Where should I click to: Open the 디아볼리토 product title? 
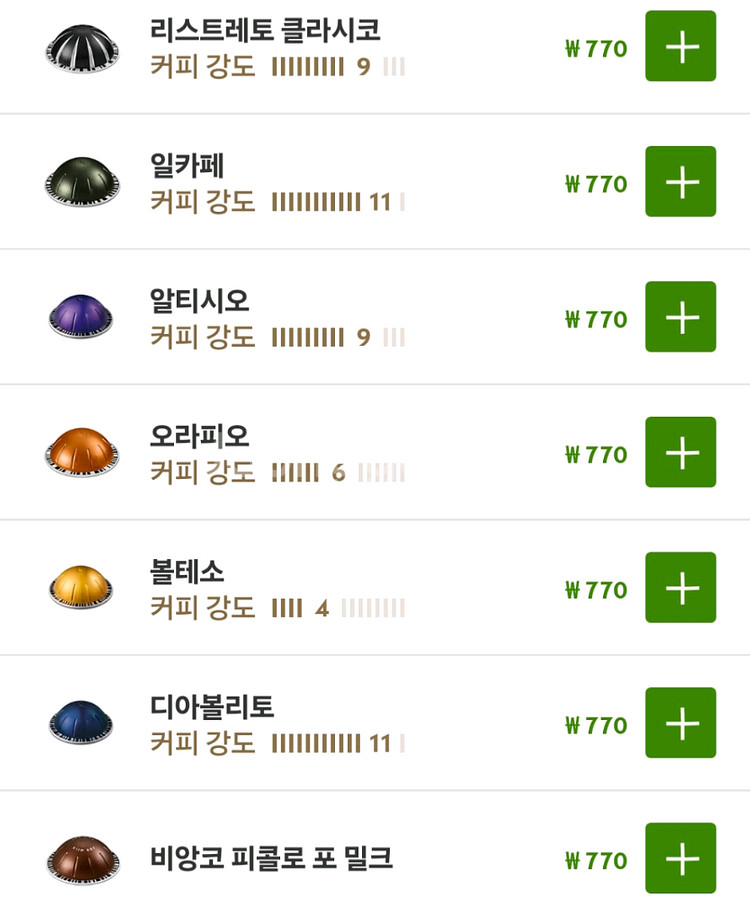click(211, 706)
